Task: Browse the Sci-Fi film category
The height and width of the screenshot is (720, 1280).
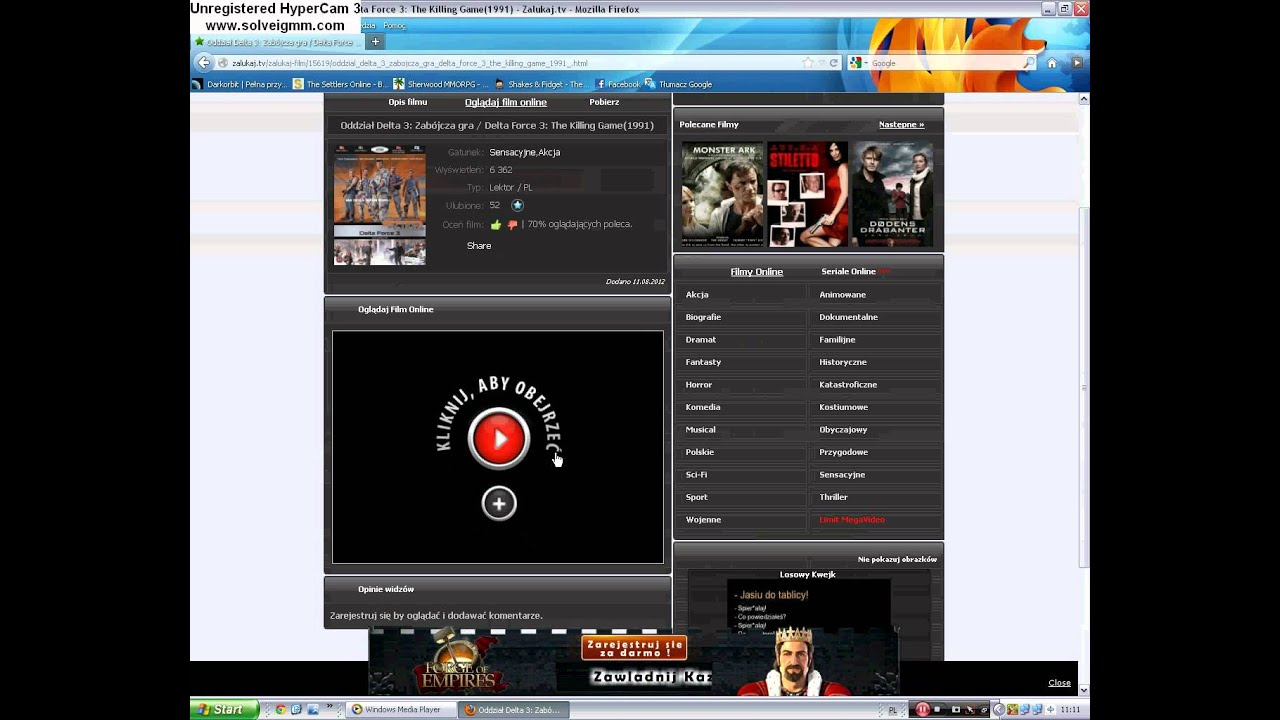Action: [696, 475]
